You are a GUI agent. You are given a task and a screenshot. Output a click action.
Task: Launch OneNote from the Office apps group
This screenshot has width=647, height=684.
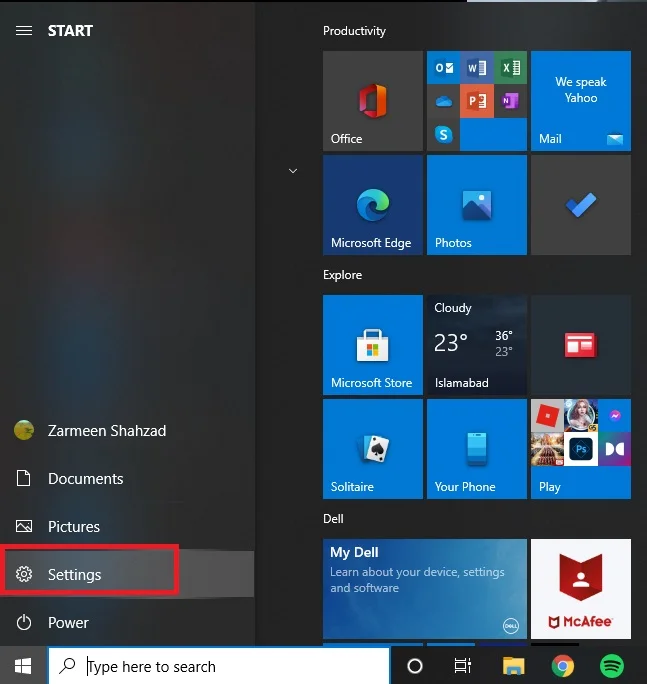click(x=510, y=101)
